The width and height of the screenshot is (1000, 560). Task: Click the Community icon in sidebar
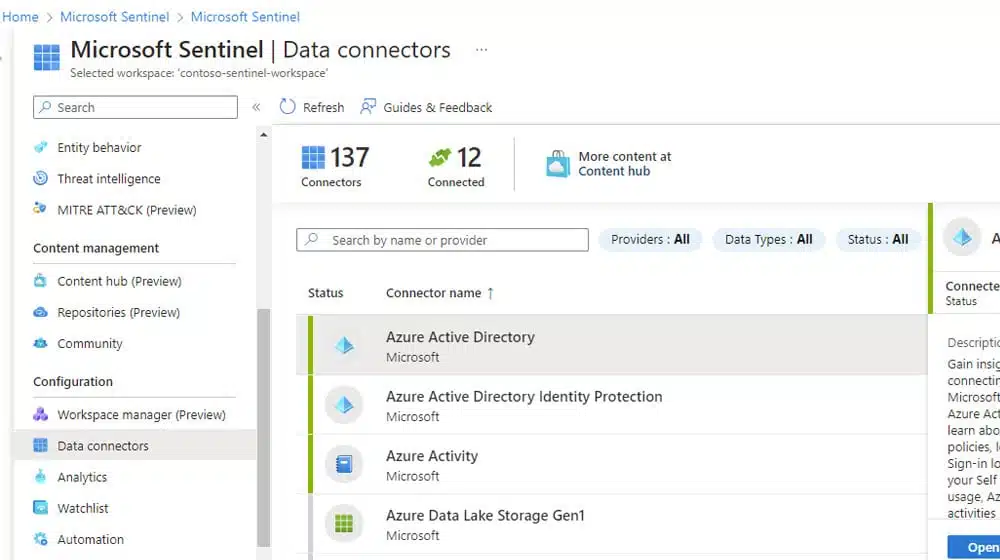(40, 343)
